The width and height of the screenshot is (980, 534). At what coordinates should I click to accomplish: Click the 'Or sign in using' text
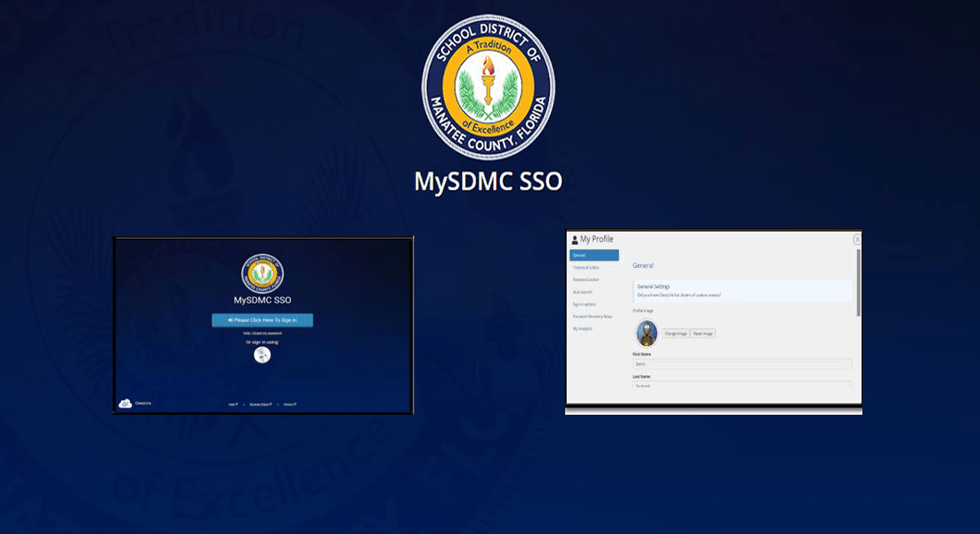click(x=262, y=343)
